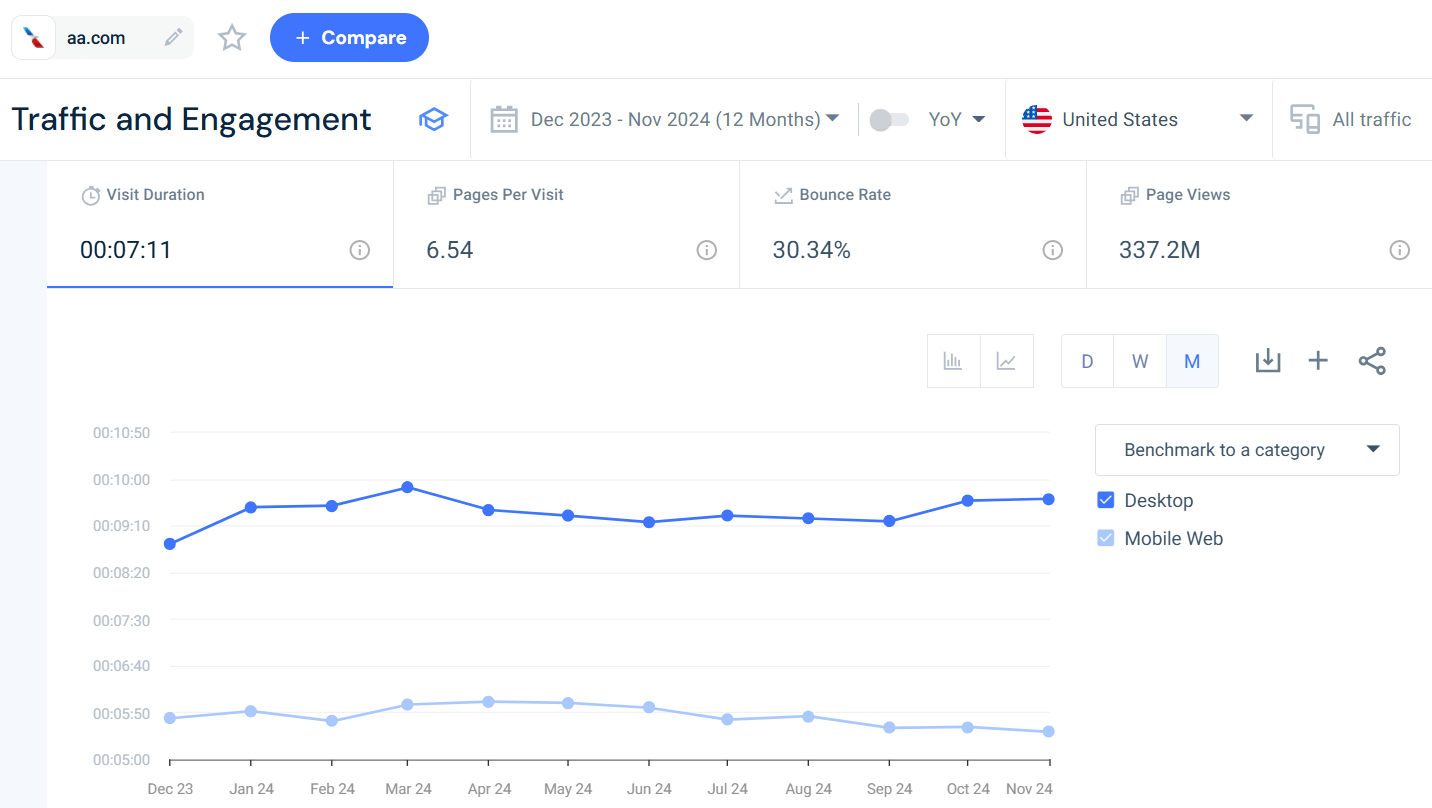The height and width of the screenshot is (808, 1432).
Task: Star aa.com as a favorite
Action: [231, 37]
